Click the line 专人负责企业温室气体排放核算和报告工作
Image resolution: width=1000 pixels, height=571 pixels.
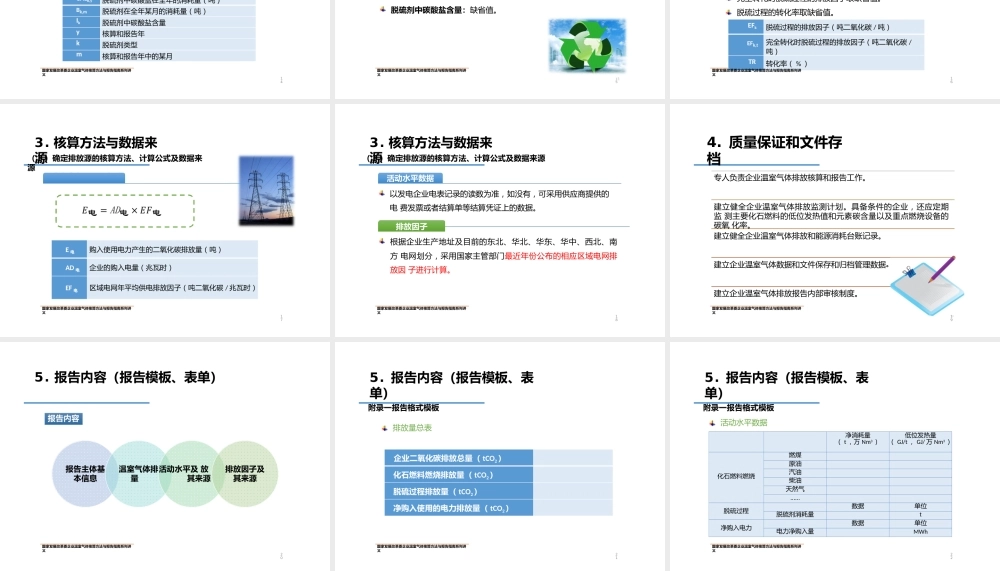[x=790, y=177]
